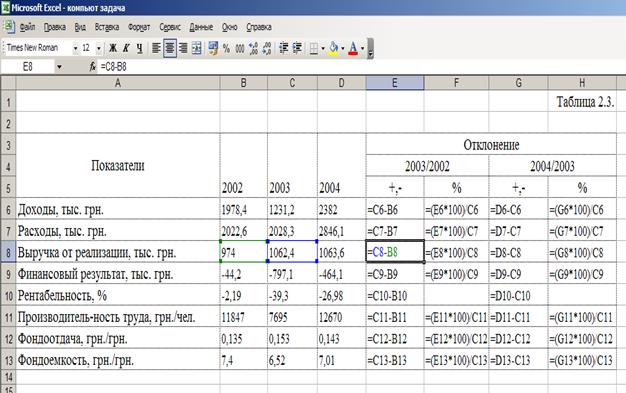The width and height of the screenshot is (626, 393).
Task: Toggle Underline (Ч) formatting
Action: [139, 48]
